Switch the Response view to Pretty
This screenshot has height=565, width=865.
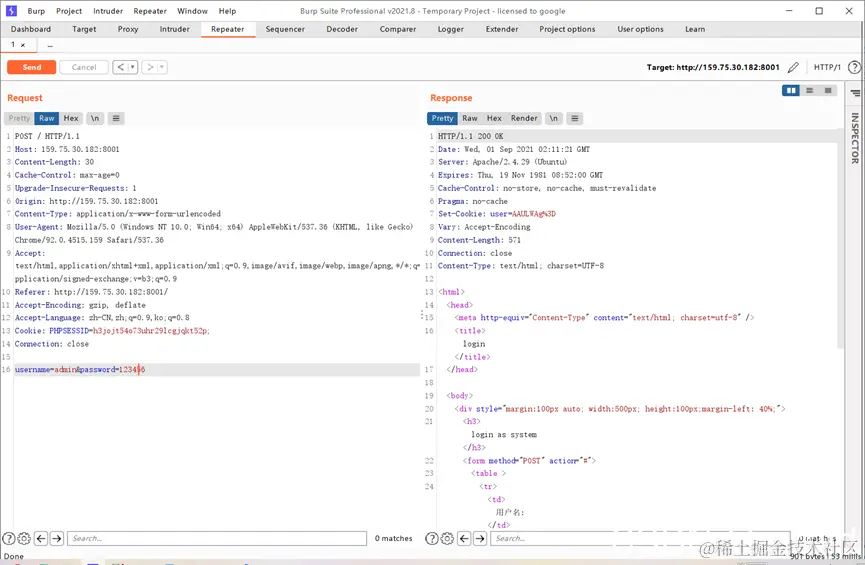[442, 118]
